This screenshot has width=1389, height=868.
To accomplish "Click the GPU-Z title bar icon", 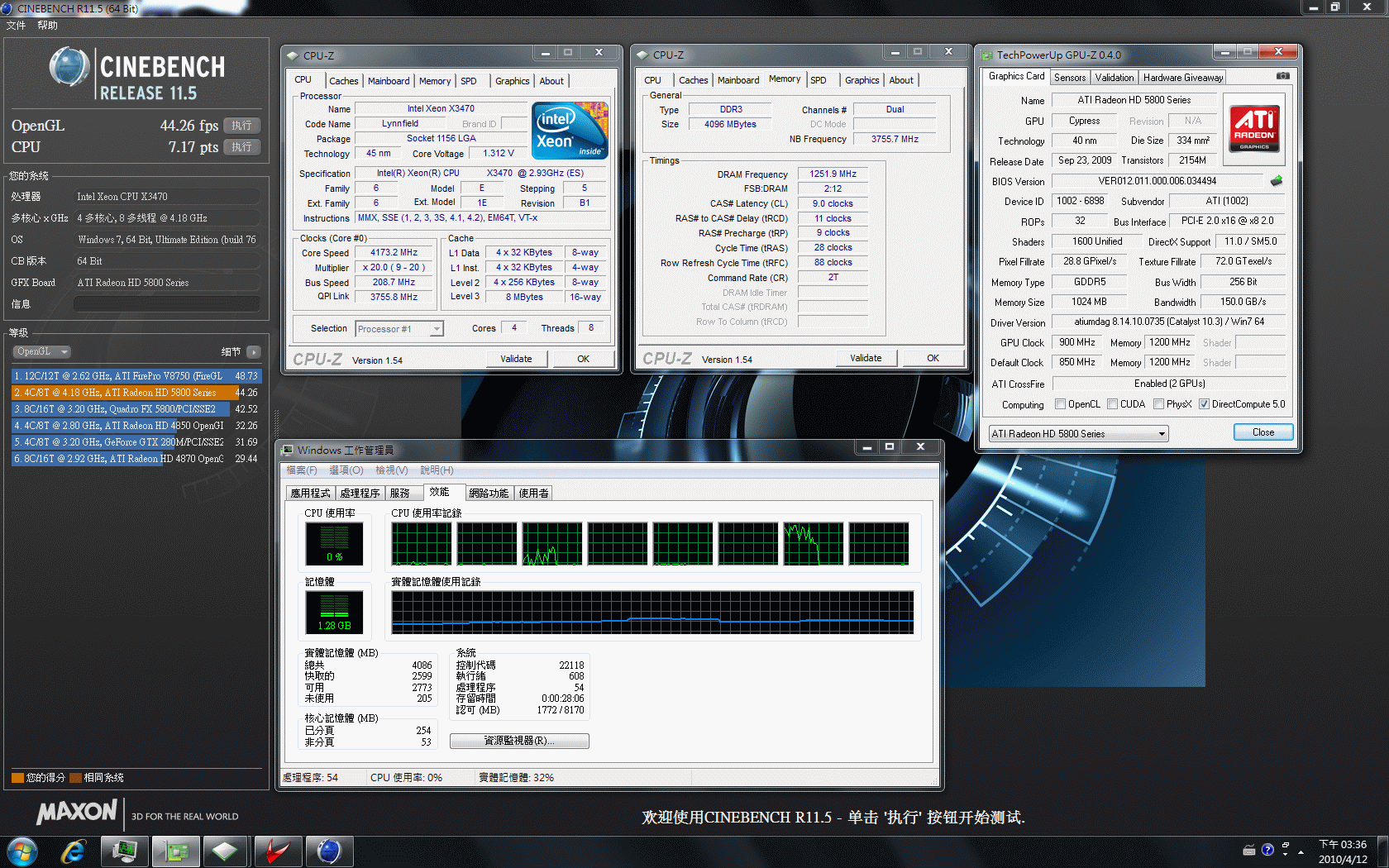I will click(x=986, y=55).
